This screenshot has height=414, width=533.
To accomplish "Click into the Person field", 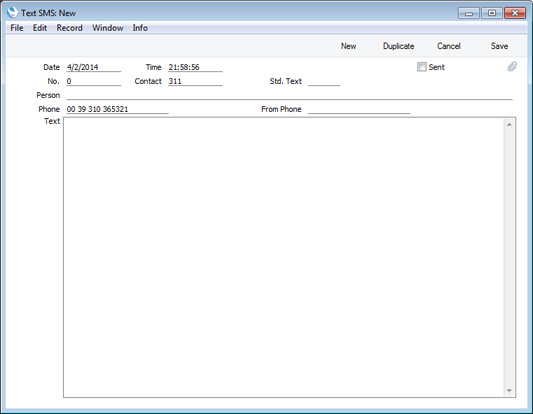I will coord(289,95).
